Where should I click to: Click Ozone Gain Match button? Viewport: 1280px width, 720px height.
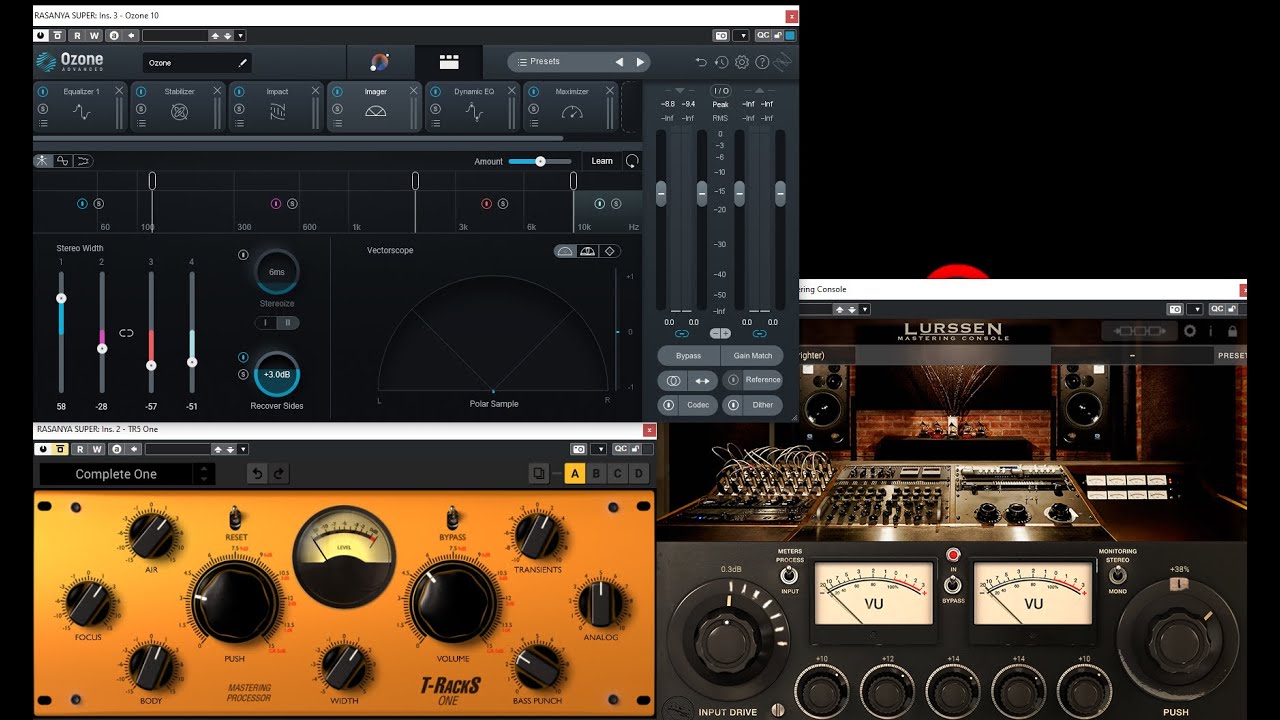click(753, 356)
